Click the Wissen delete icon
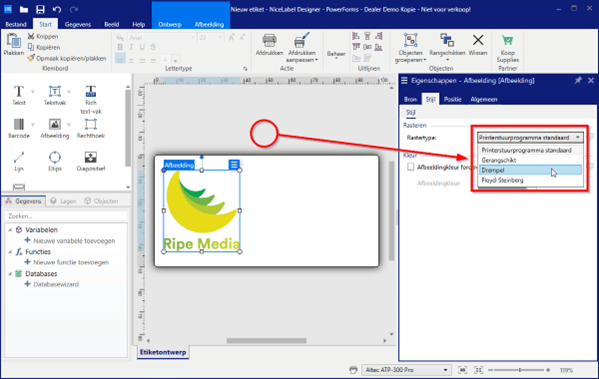Screen dimensions: 599x379 478,40
